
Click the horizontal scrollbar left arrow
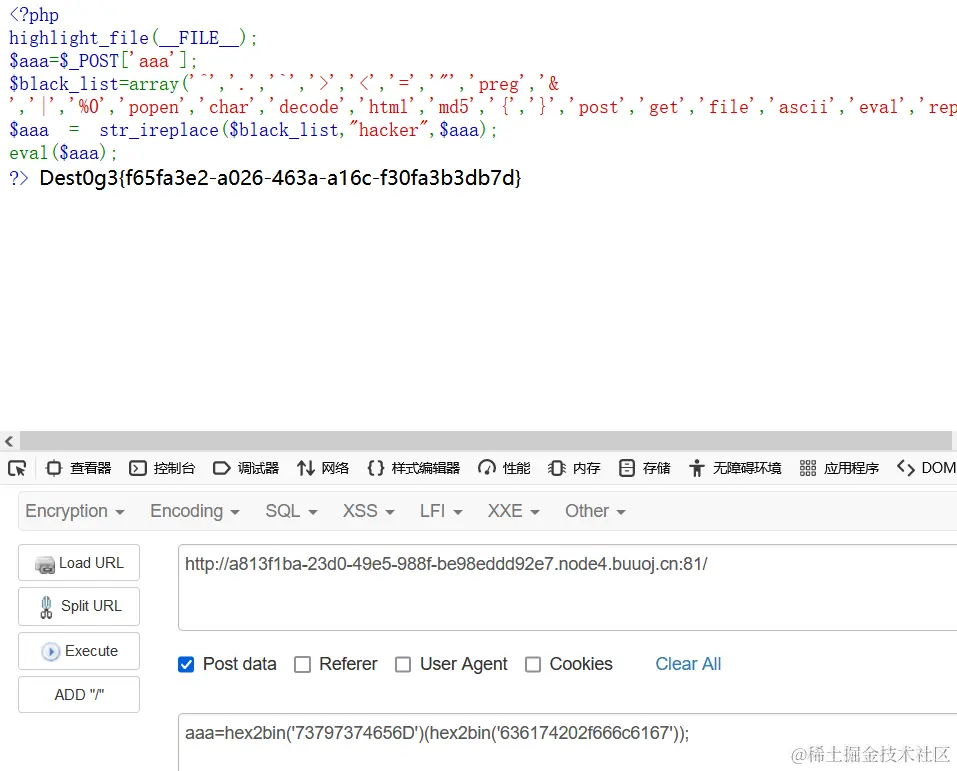pyautogui.click(x=9, y=441)
